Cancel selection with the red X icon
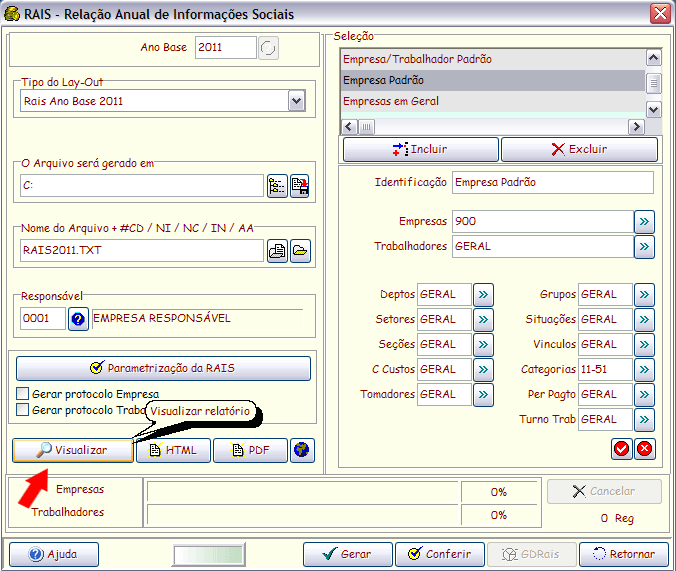 click(645, 449)
